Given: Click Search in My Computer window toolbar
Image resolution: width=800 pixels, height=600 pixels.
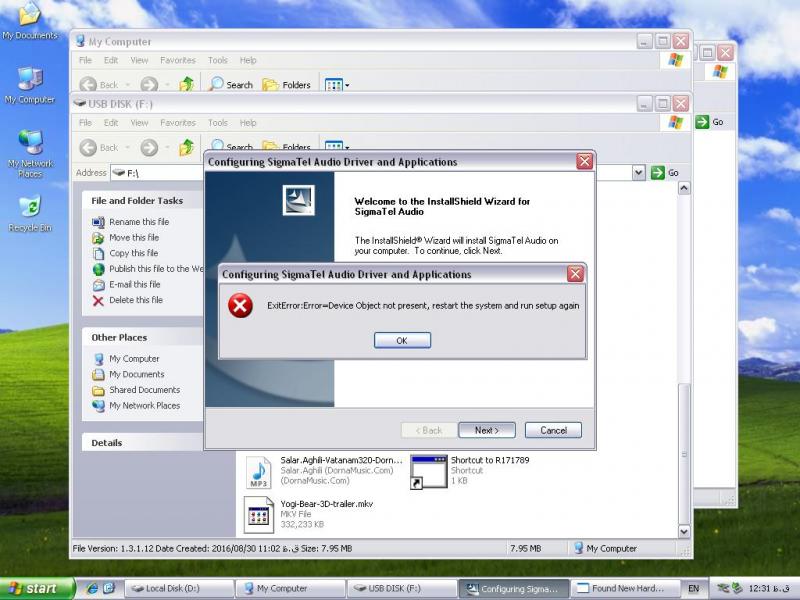Looking at the screenshot, I should (x=231, y=84).
